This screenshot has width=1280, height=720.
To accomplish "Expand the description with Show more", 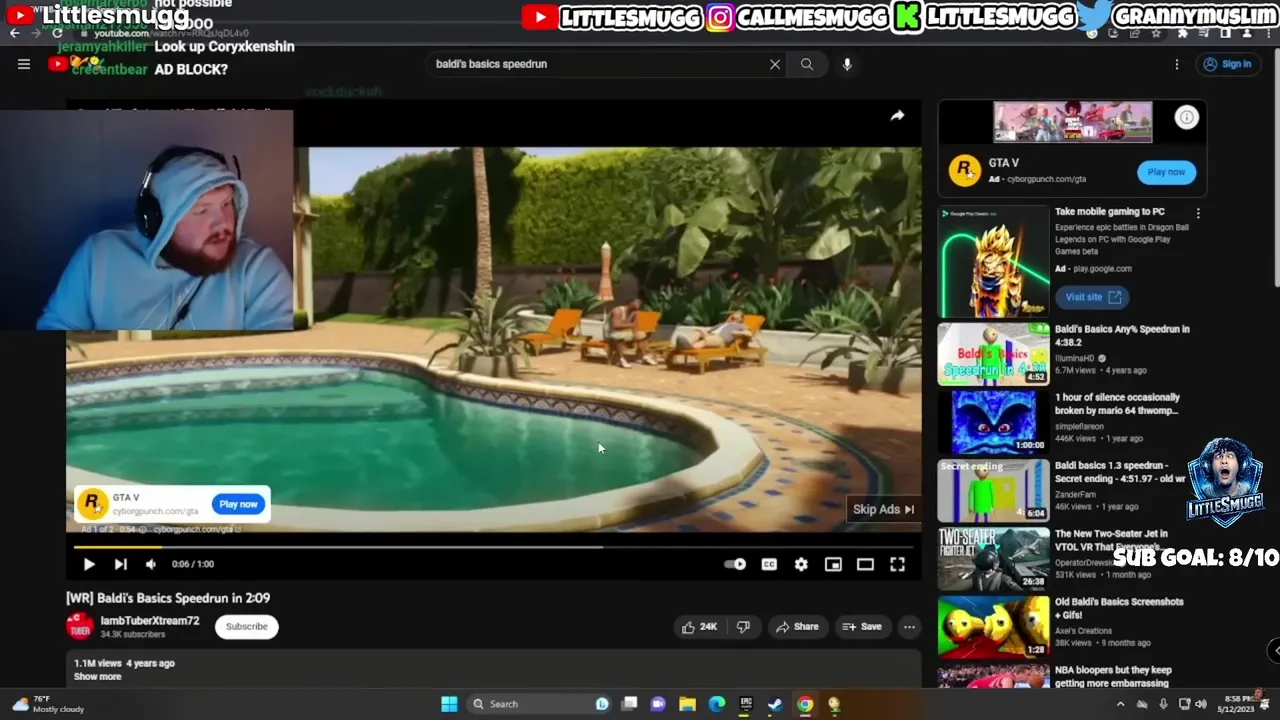I will (97, 677).
